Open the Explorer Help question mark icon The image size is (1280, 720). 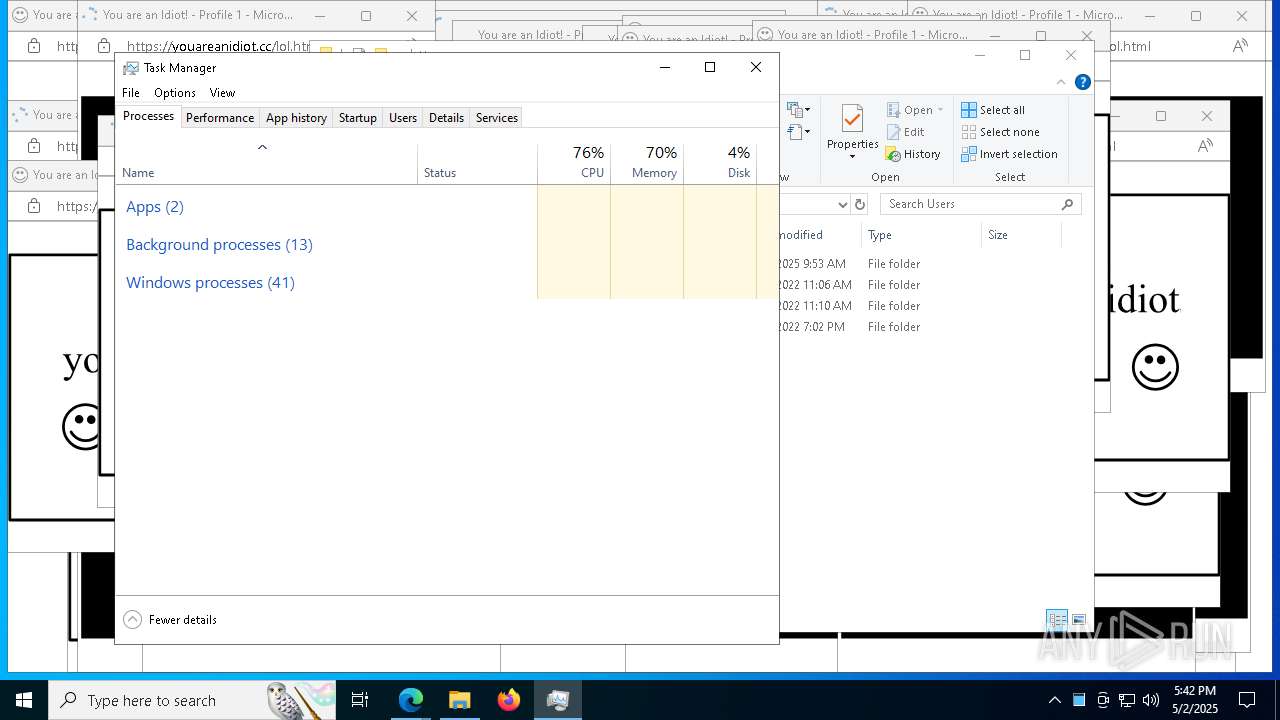[x=1083, y=82]
